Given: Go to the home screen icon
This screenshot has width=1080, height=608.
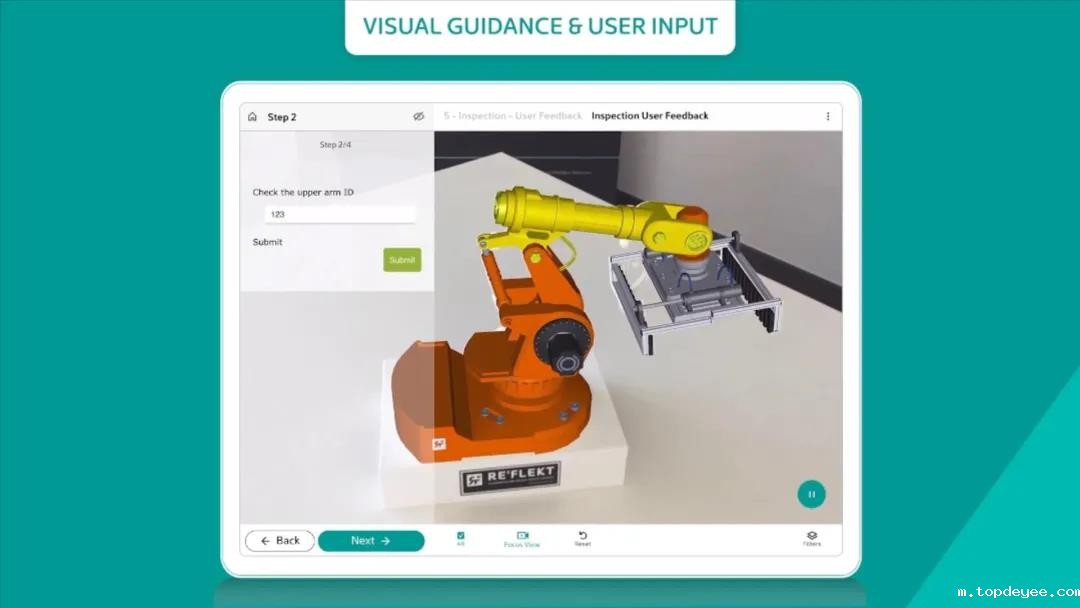Looking at the screenshot, I should coord(252,117).
